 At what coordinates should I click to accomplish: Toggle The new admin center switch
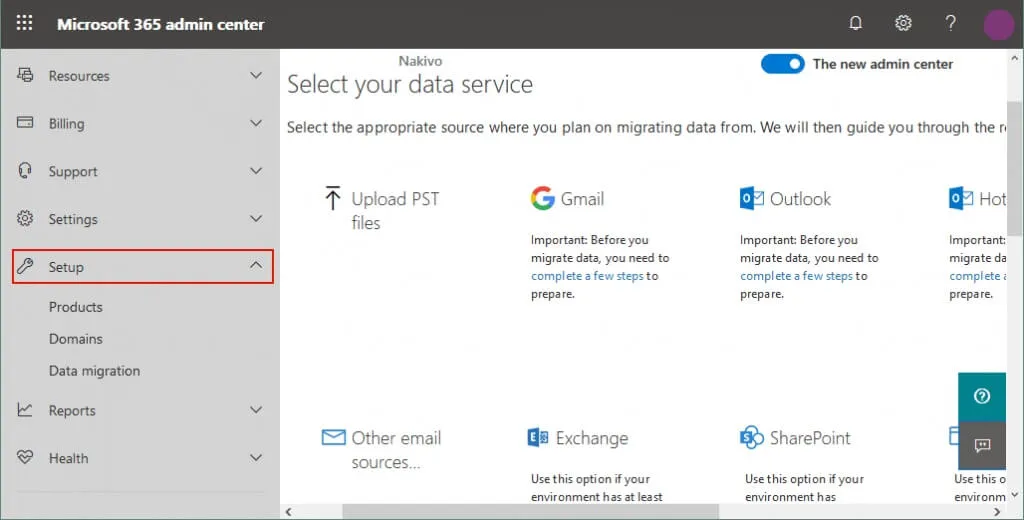(x=782, y=64)
